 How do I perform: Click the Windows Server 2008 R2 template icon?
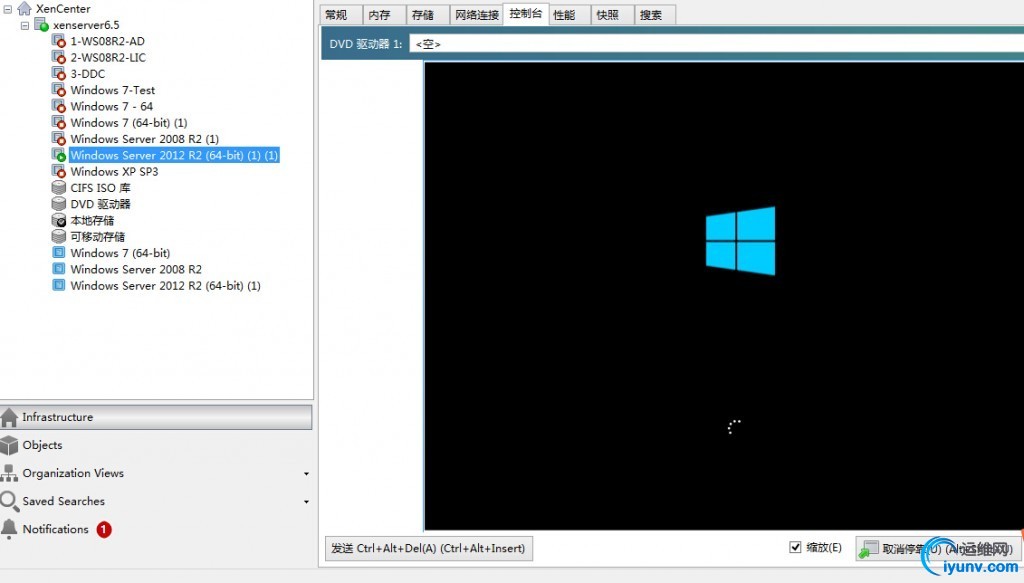[59, 269]
